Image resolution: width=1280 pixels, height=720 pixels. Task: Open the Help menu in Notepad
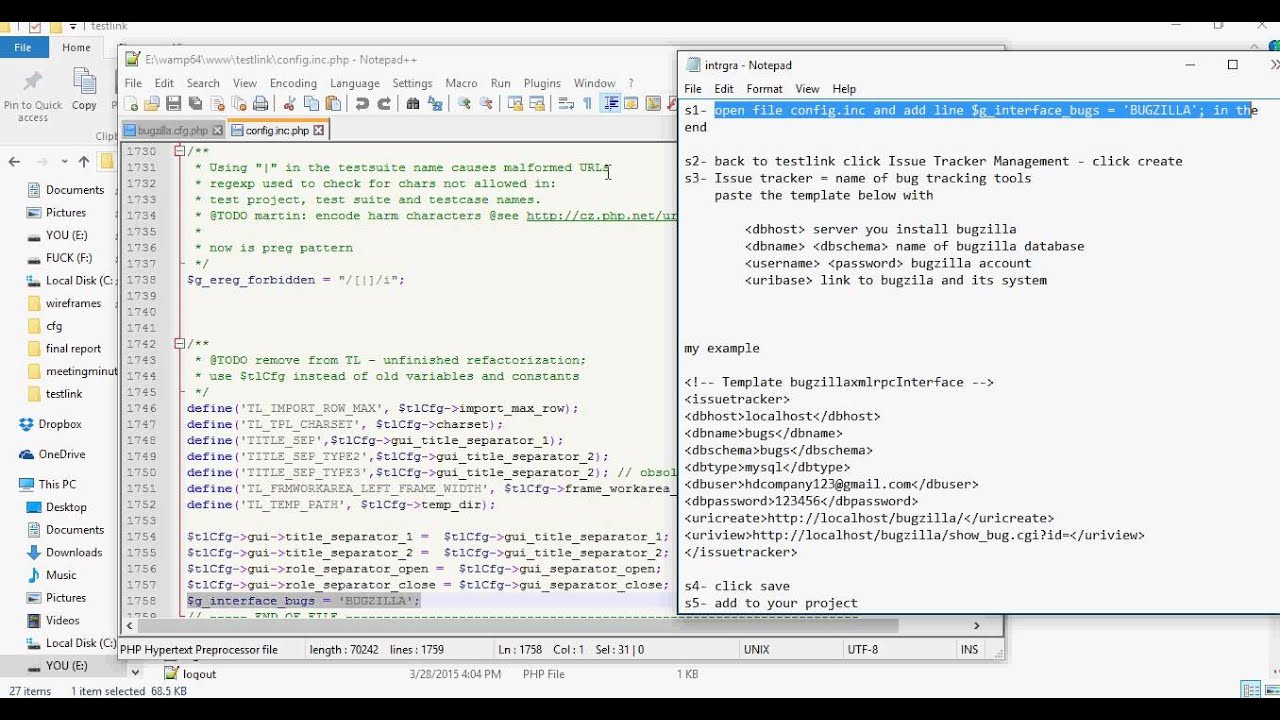(x=844, y=89)
